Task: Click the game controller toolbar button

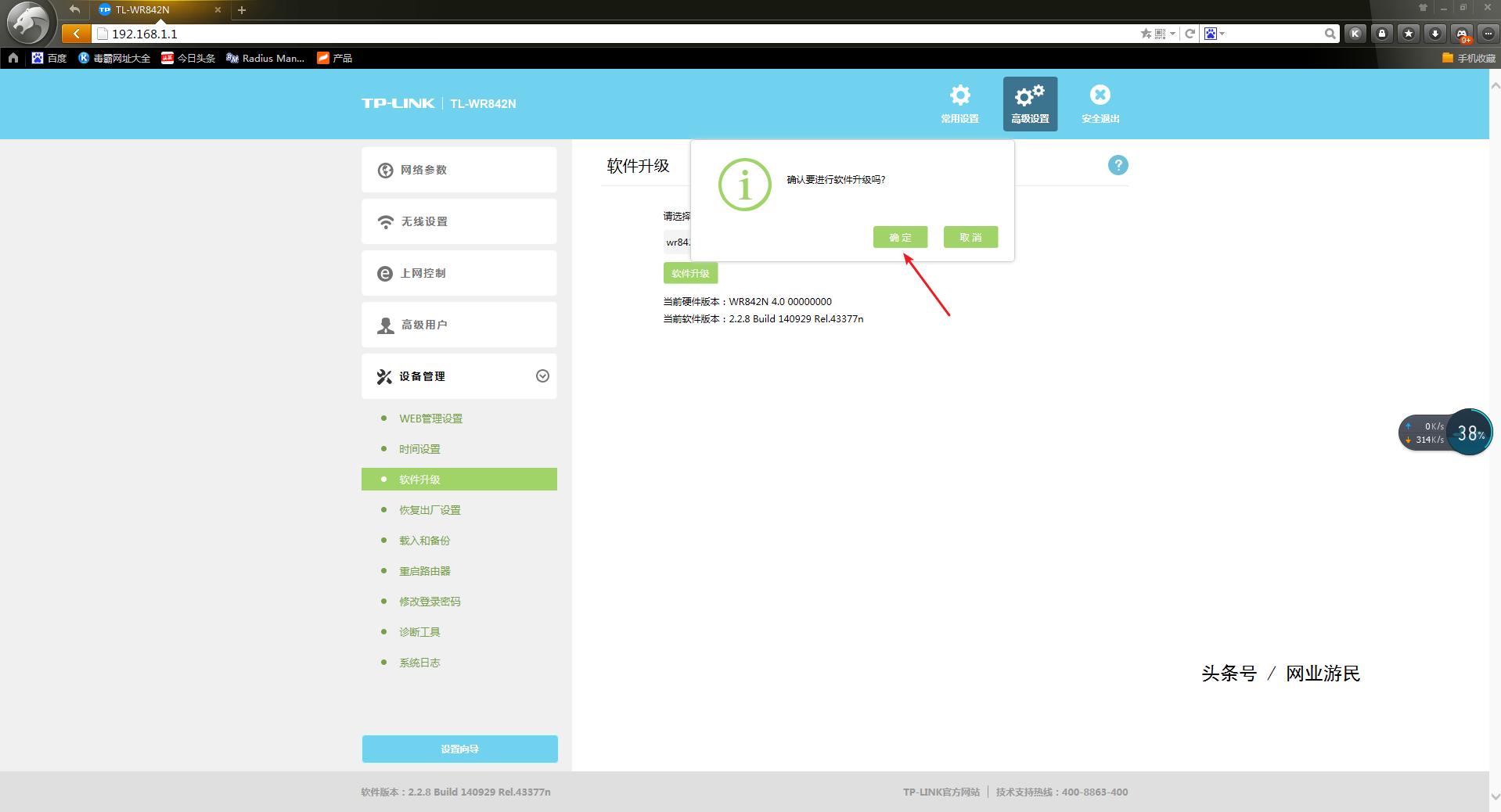Action: (1462, 34)
